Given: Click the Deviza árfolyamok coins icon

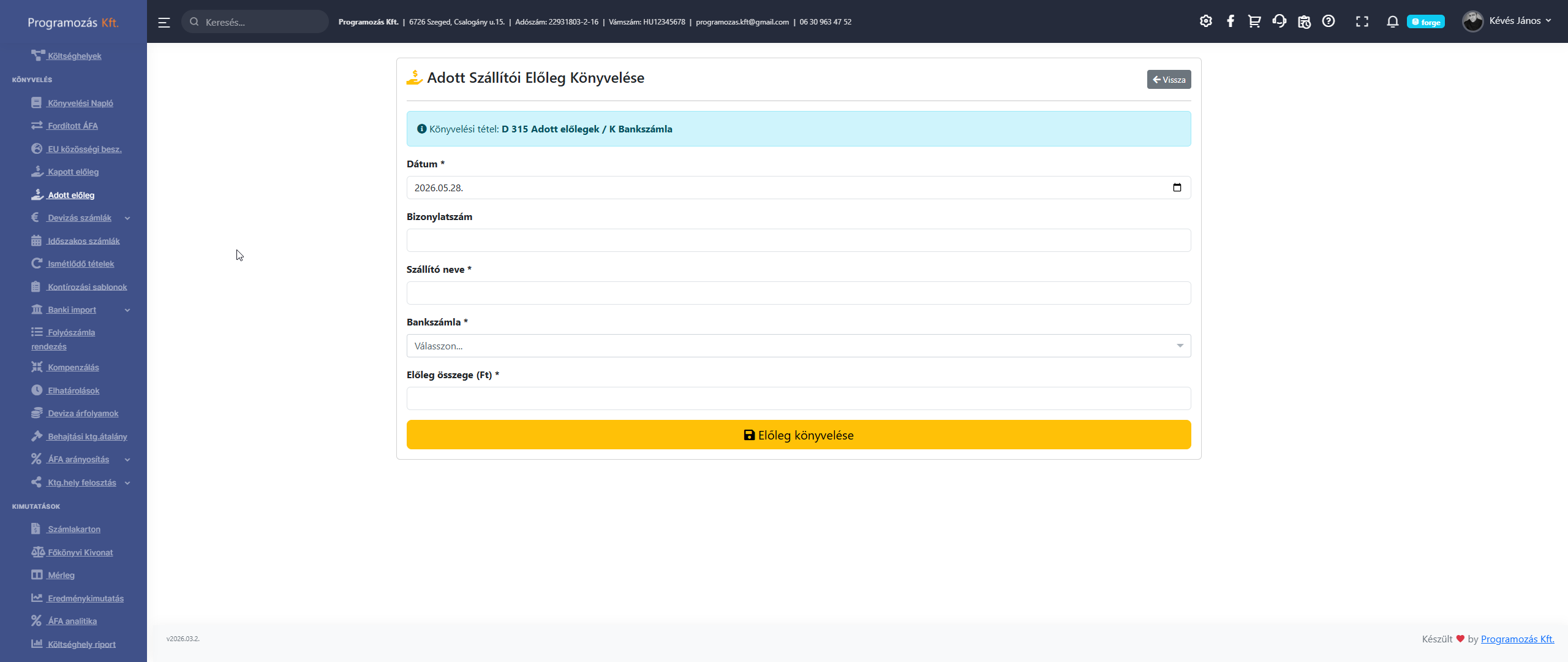Looking at the screenshot, I should point(37,413).
